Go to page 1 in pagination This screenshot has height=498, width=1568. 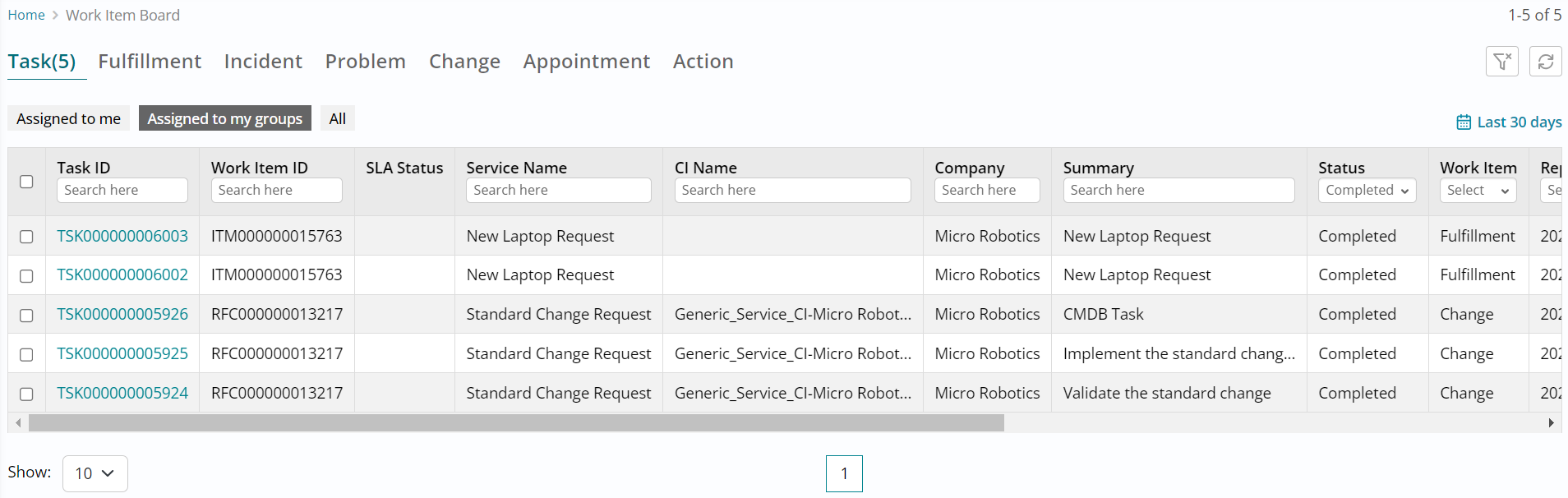pyautogui.click(x=844, y=473)
